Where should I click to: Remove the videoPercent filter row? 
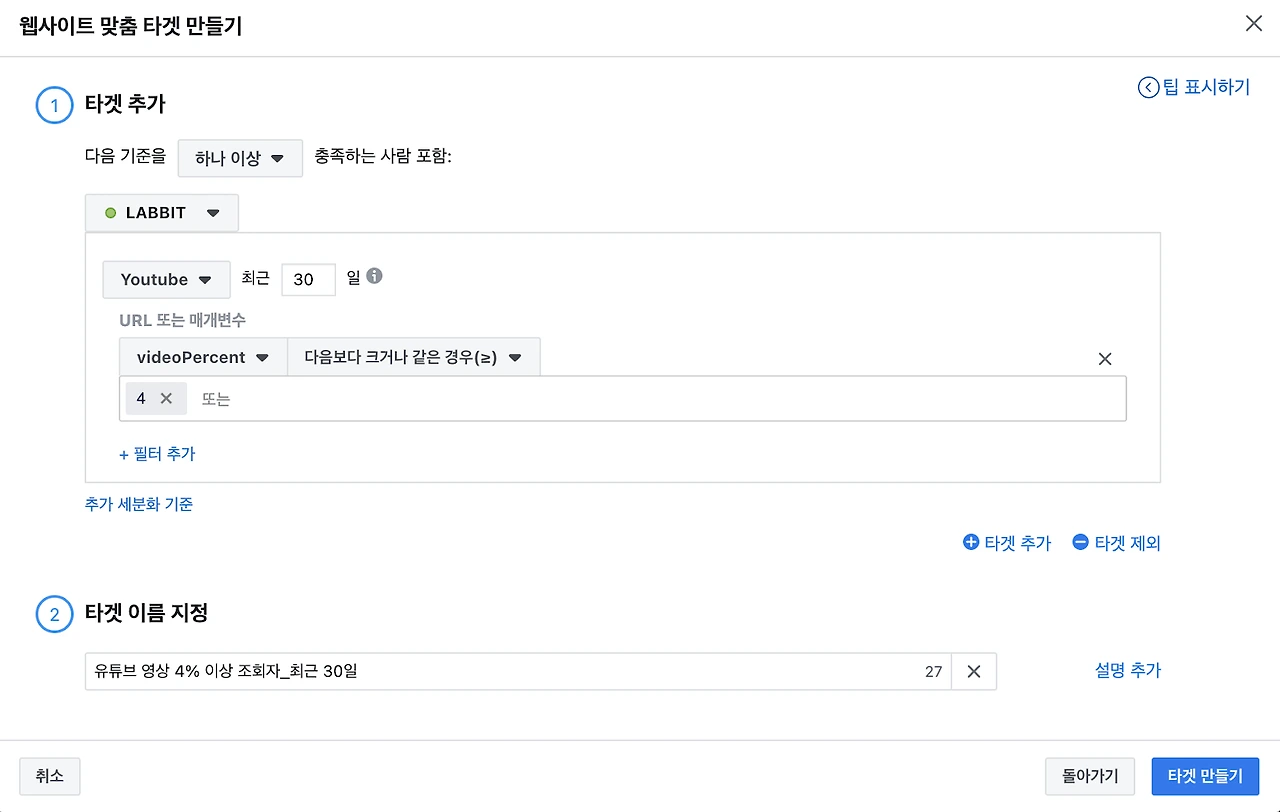1105,359
